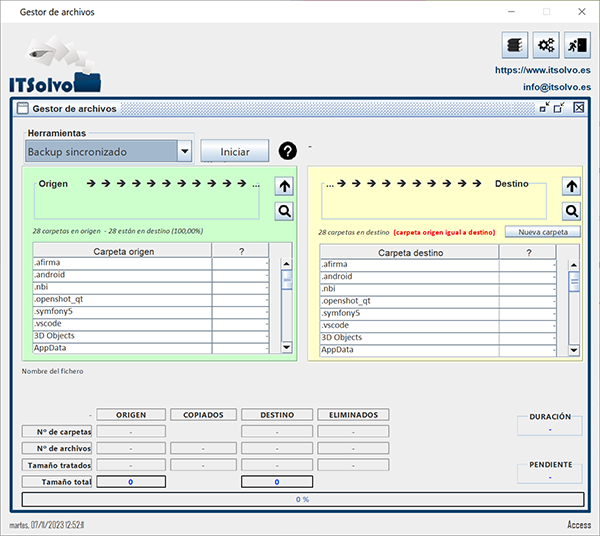Create a new folder with Nueva carpeta

(x=542, y=232)
